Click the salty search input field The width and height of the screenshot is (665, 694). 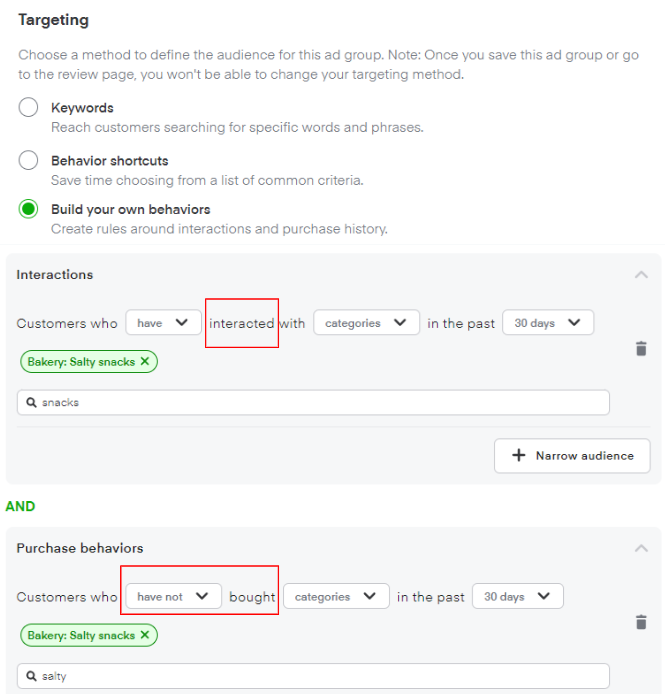(320, 676)
